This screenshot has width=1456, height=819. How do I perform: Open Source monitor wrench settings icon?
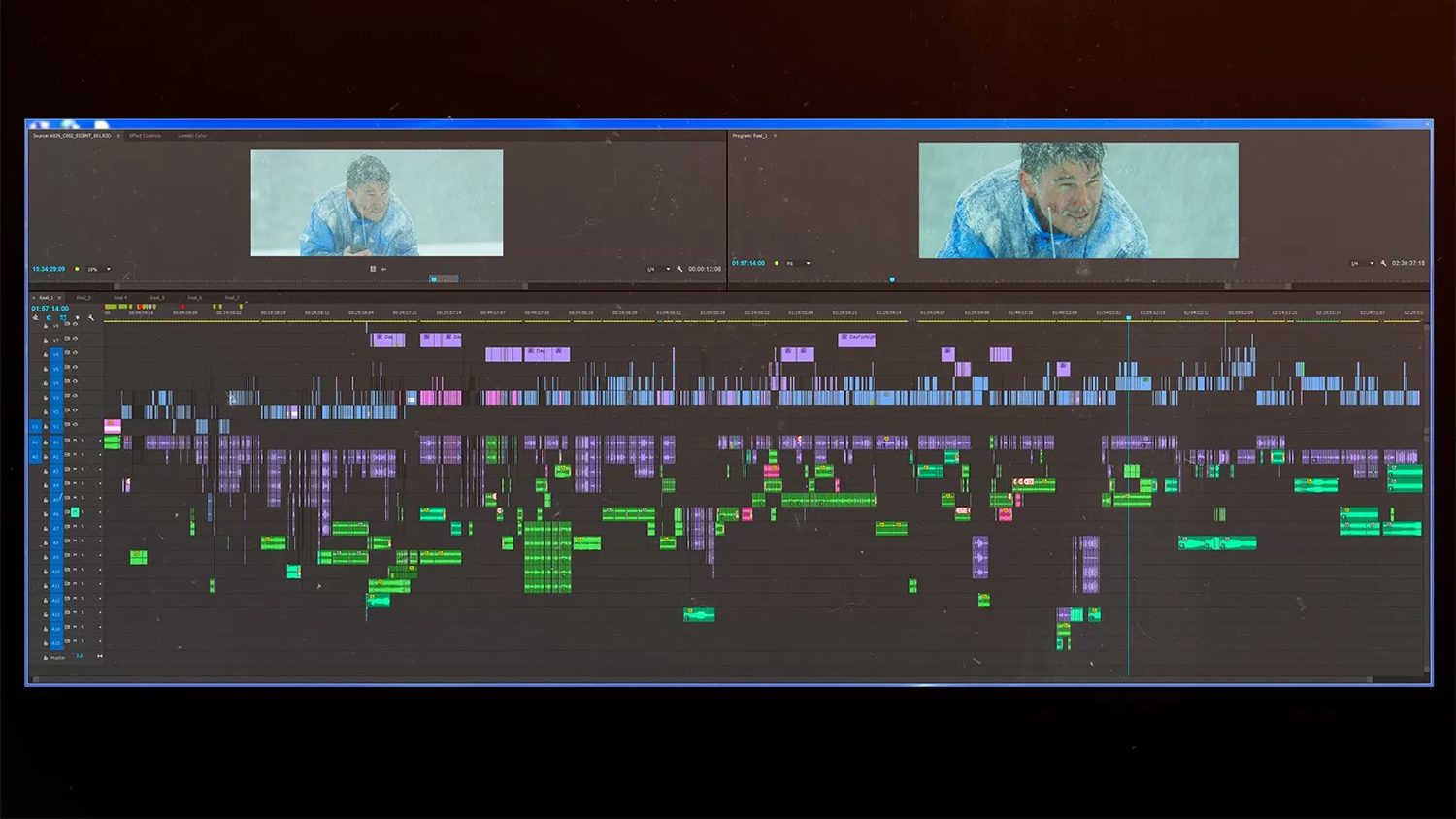coord(679,269)
